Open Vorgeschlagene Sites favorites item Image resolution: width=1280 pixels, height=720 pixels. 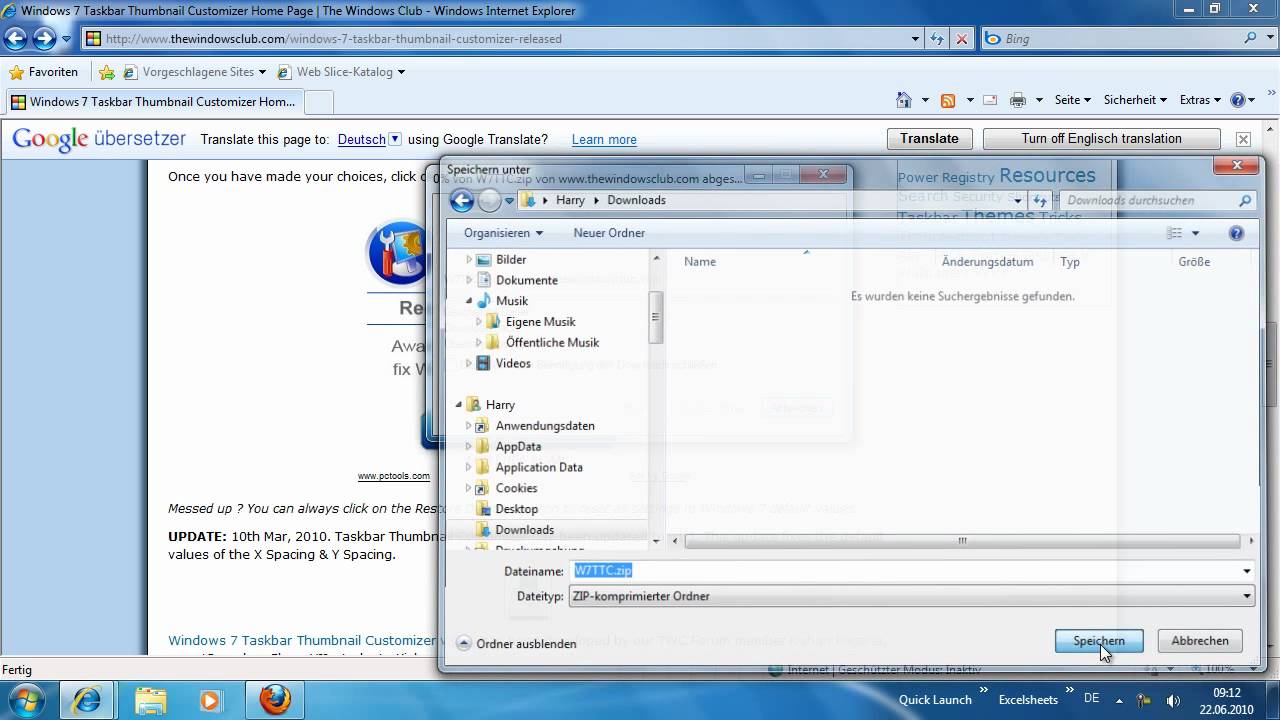[195, 72]
